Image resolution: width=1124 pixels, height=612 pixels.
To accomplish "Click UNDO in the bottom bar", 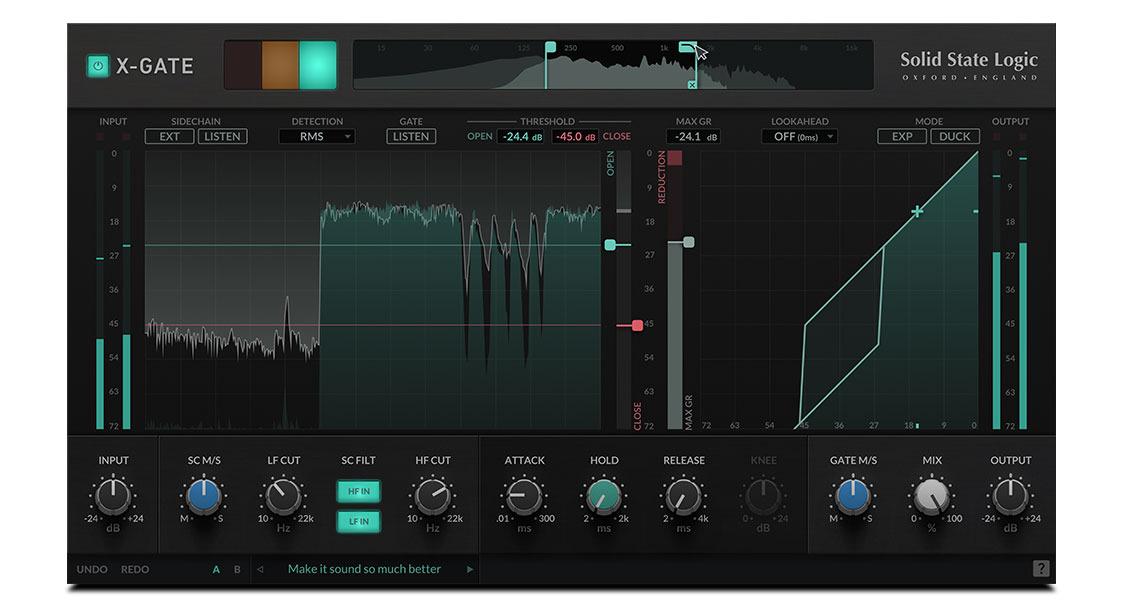I will (x=92, y=569).
